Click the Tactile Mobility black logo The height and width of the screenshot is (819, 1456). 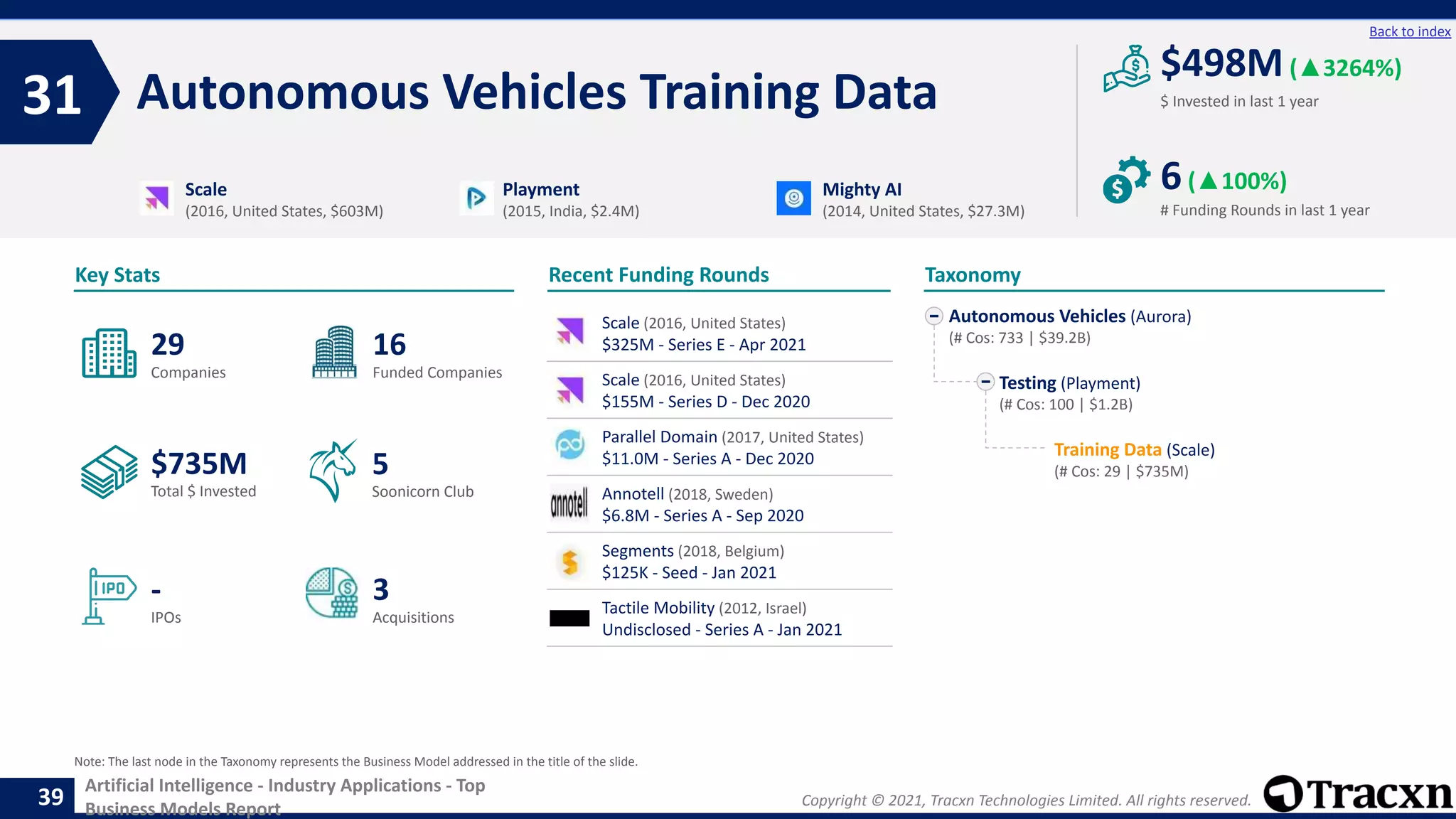(569, 619)
